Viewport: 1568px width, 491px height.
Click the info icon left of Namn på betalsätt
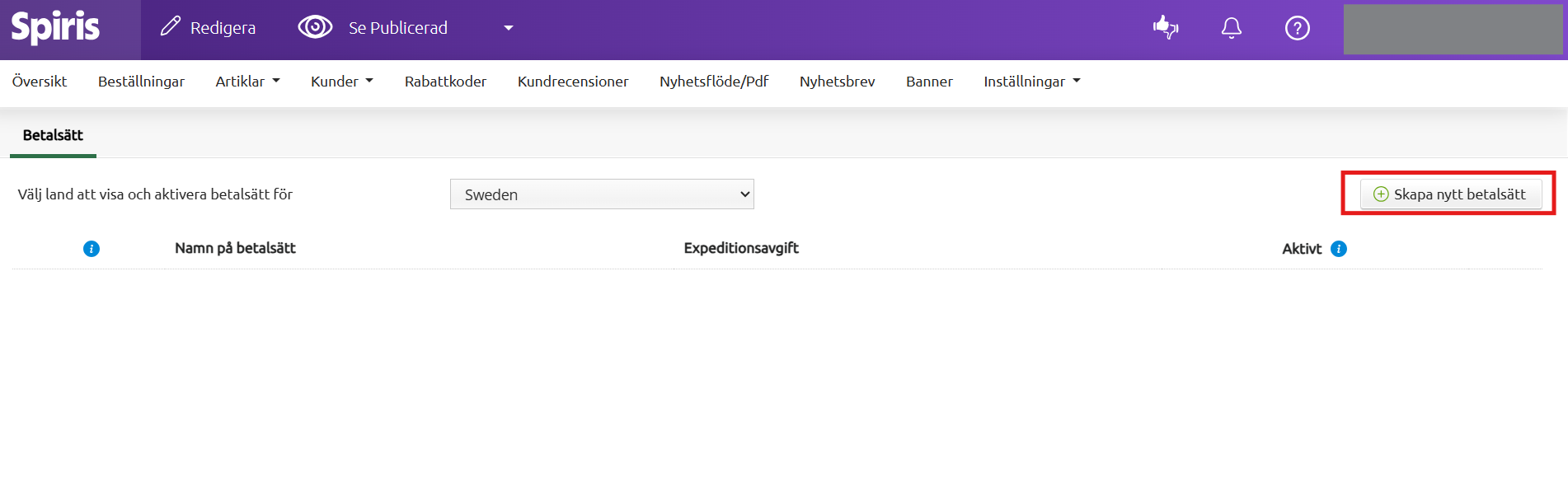pos(92,249)
